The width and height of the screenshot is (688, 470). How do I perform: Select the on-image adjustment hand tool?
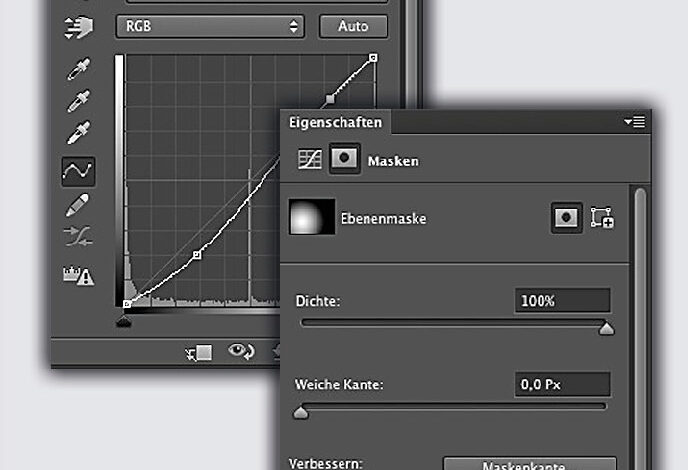coord(79,27)
